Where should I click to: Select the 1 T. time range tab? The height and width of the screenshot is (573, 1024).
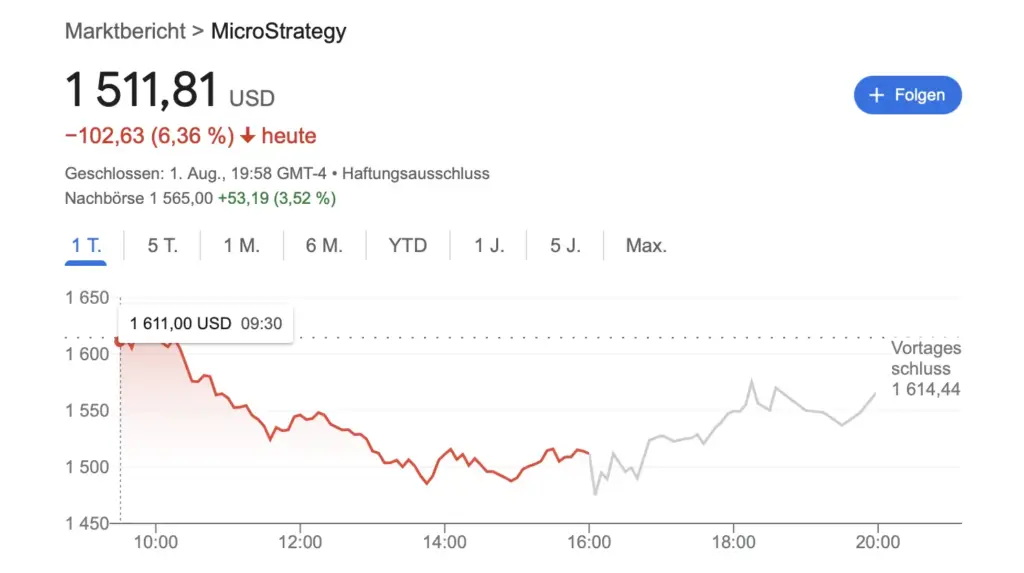pyautogui.click(x=86, y=245)
